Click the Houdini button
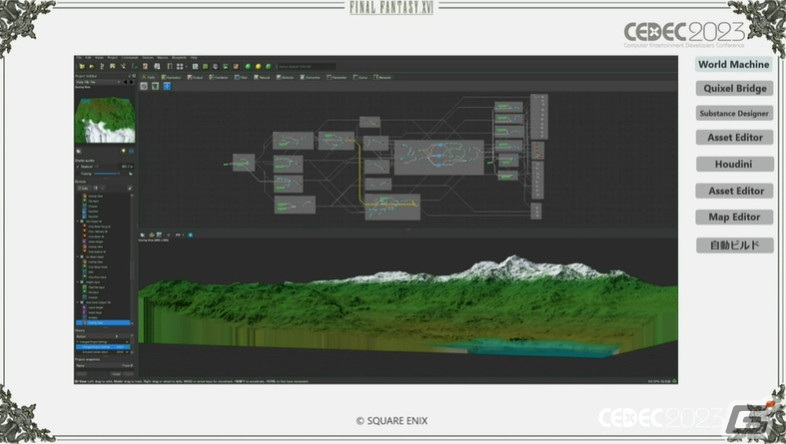 coord(734,164)
